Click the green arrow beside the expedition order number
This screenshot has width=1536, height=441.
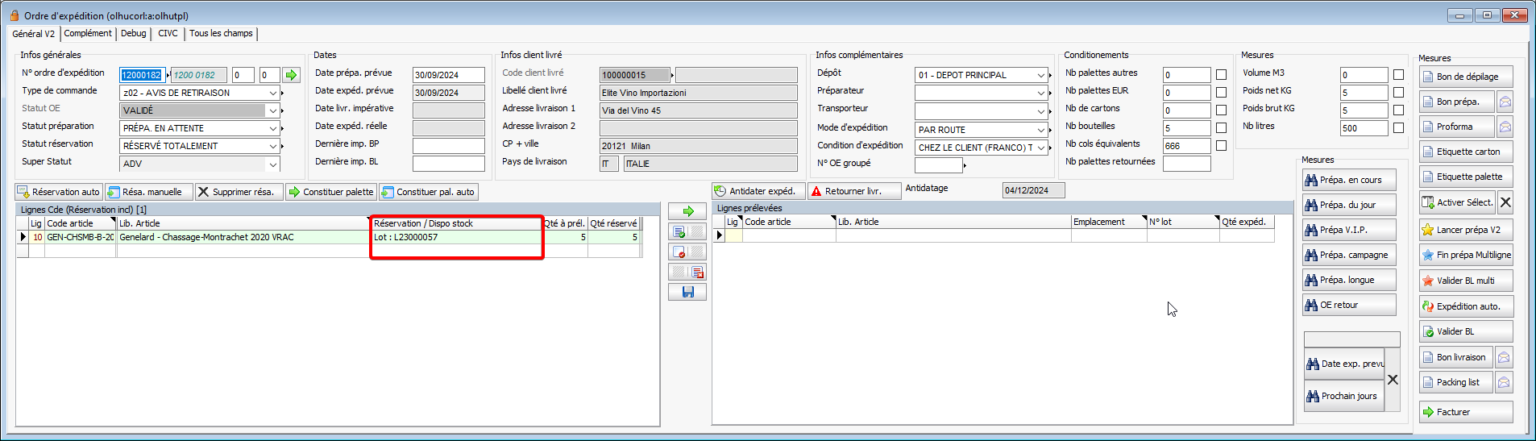[x=291, y=75]
